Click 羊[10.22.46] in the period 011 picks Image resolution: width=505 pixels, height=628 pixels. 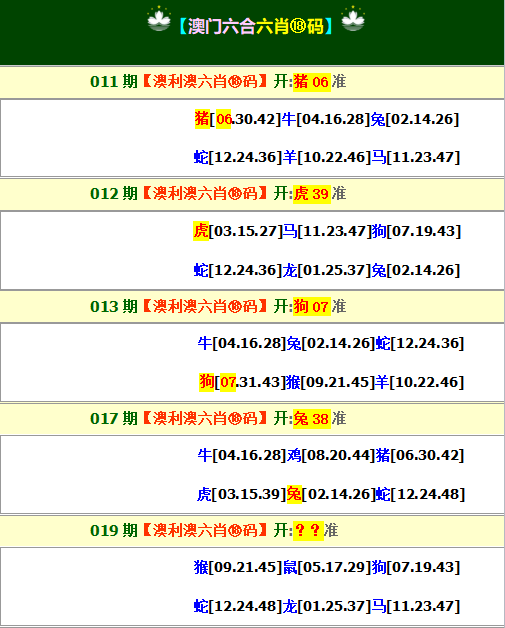pos(327,157)
